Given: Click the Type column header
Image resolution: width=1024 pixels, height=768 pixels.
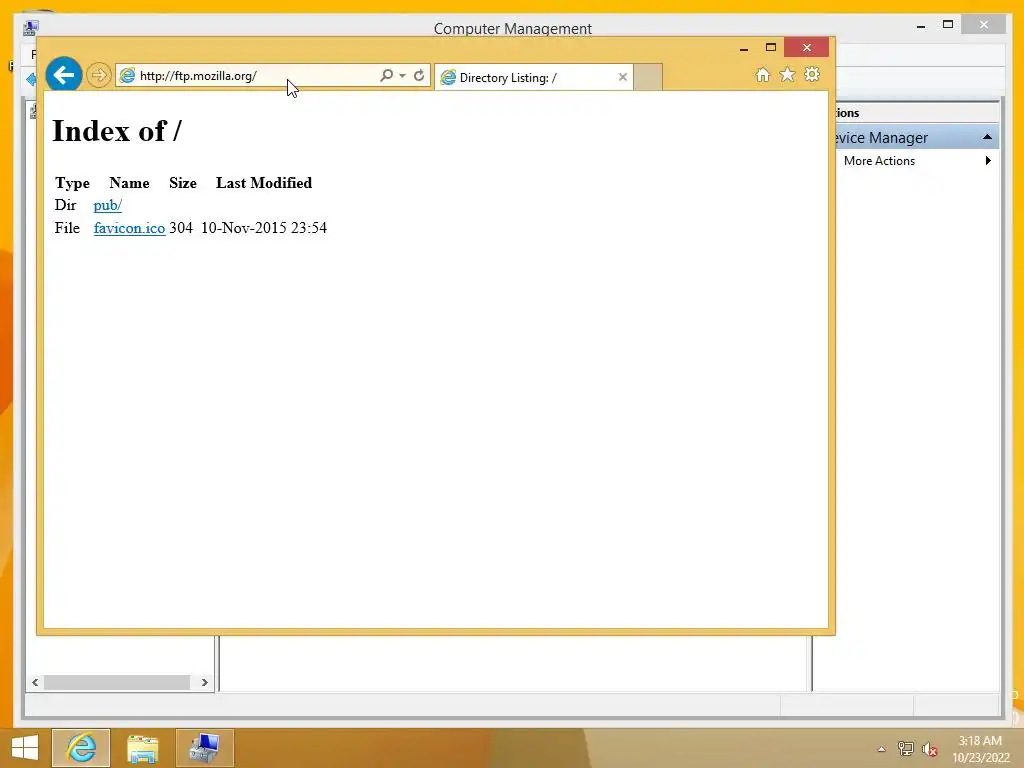Looking at the screenshot, I should (72, 183).
